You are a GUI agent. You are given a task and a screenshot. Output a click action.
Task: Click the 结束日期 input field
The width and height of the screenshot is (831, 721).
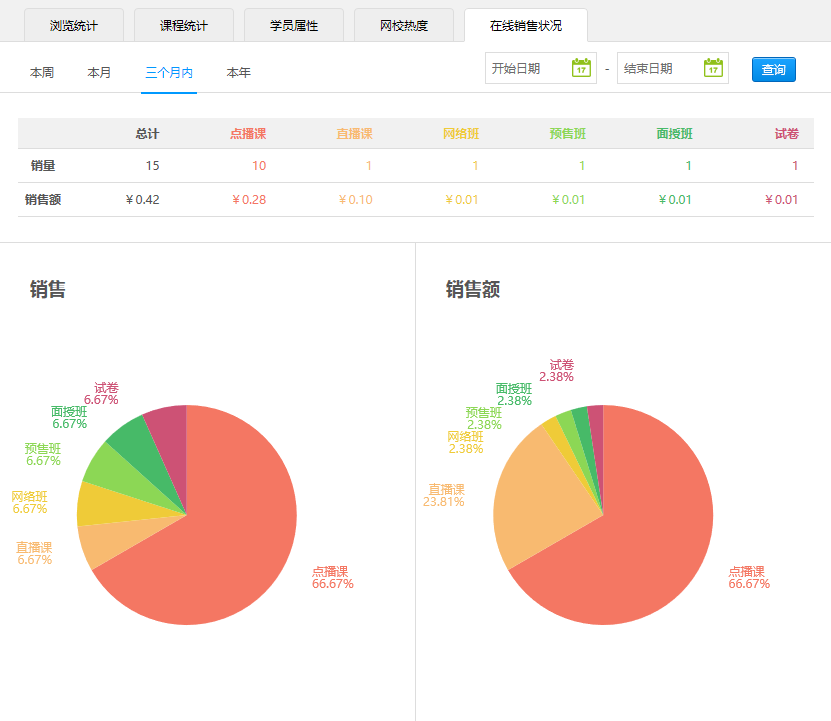coord(660,68)
